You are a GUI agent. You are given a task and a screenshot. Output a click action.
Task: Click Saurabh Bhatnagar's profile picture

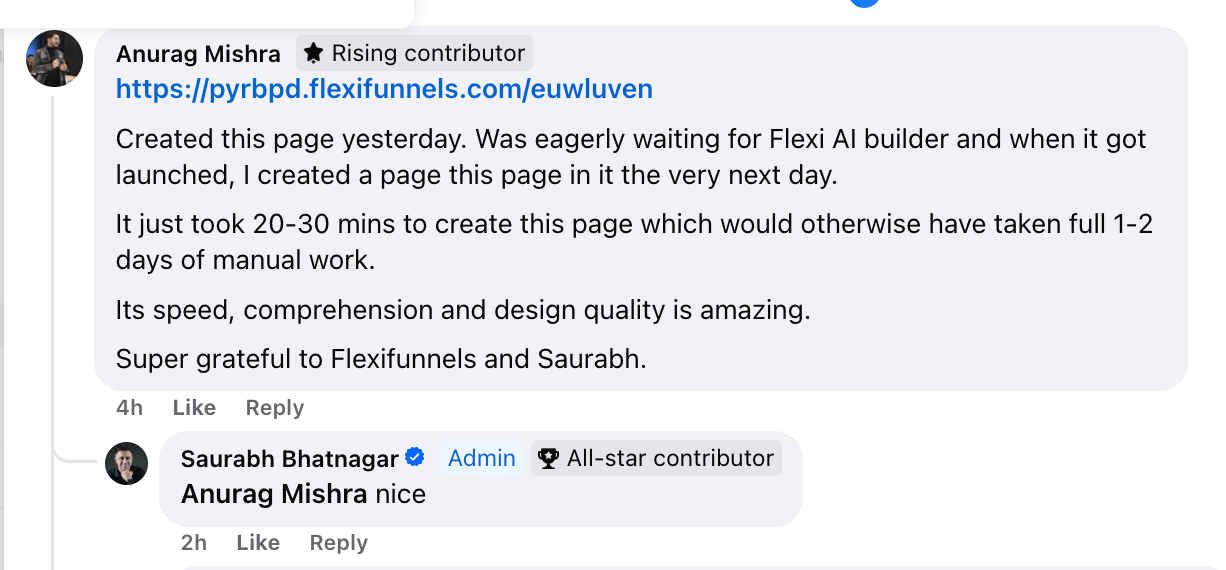[x=127, y=463]
